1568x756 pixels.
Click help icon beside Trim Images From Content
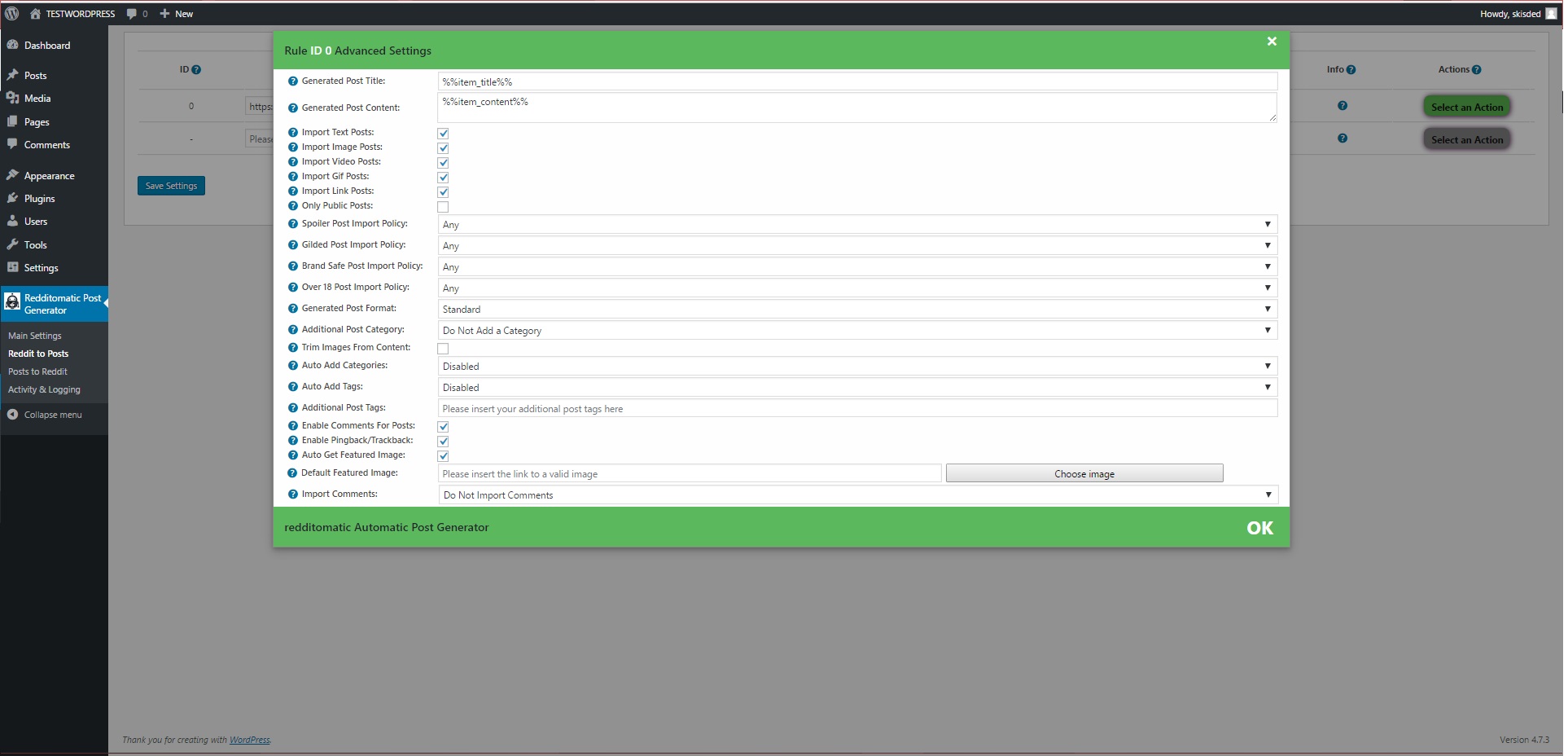(293, 348)
